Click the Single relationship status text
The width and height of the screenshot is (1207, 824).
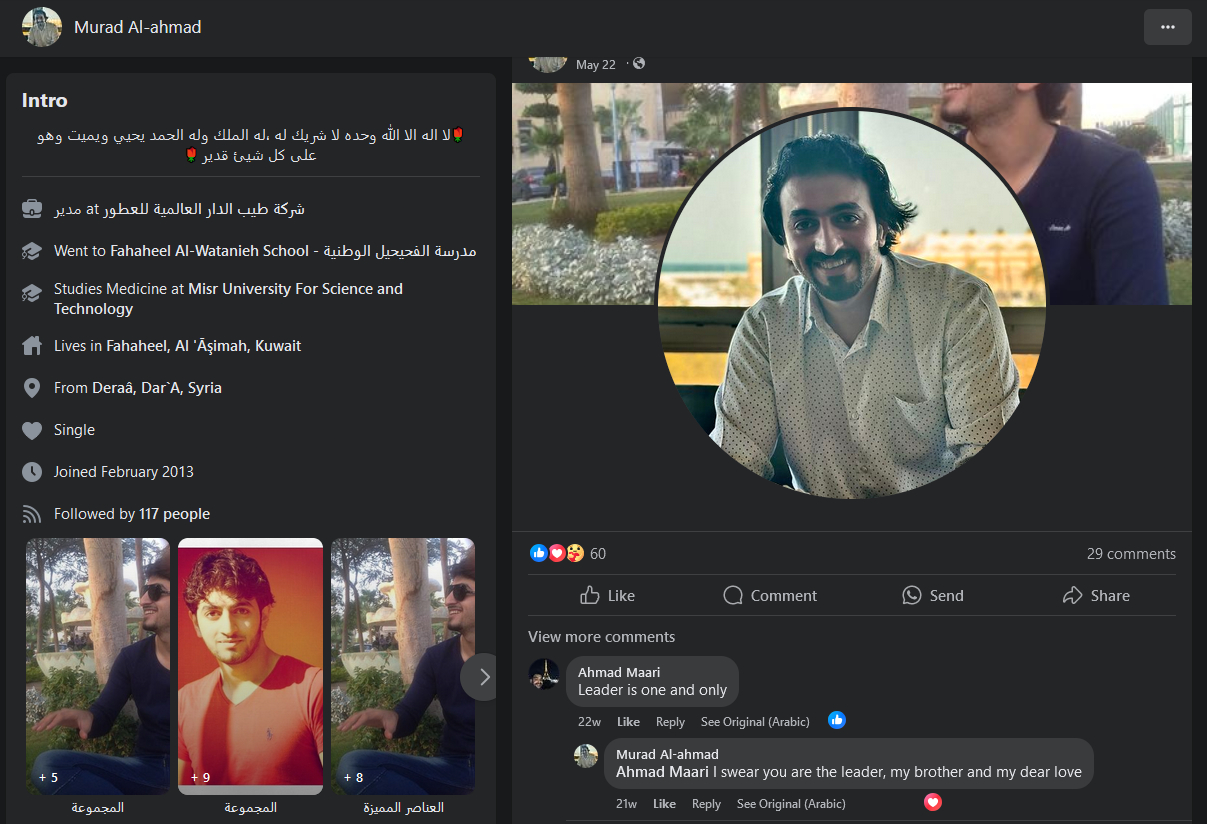pos(74,430)
